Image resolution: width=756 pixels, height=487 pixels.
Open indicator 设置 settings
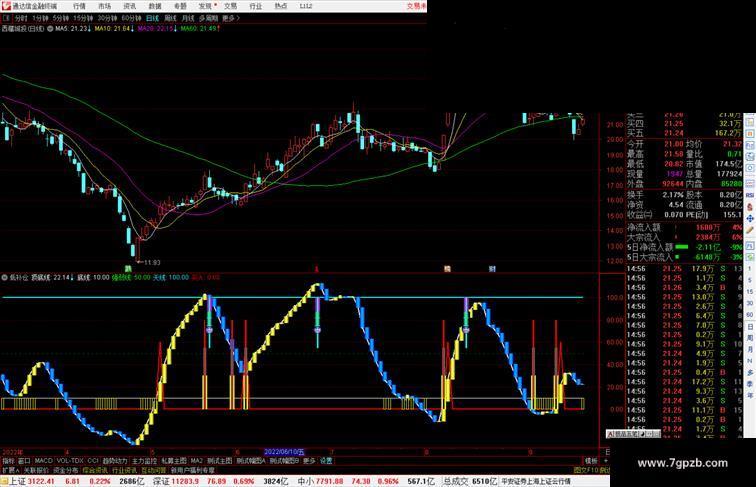[x=326, y=461]
